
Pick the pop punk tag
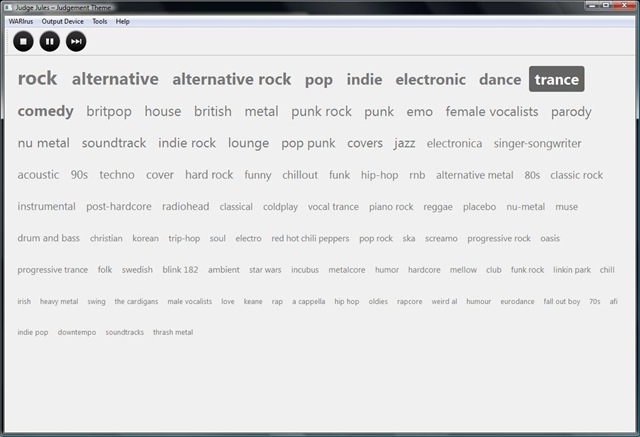click(308, 143)
